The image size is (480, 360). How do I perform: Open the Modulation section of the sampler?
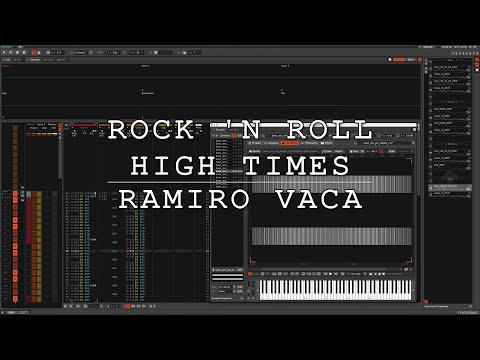pyautogui.click(x=310, y=143)
